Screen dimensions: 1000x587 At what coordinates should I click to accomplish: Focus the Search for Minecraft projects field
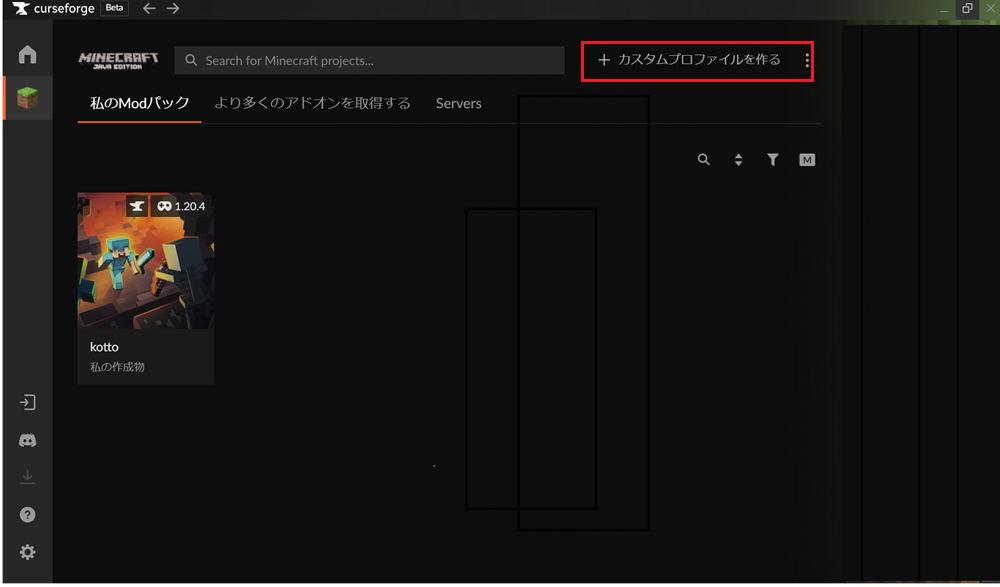pos(370,60)
